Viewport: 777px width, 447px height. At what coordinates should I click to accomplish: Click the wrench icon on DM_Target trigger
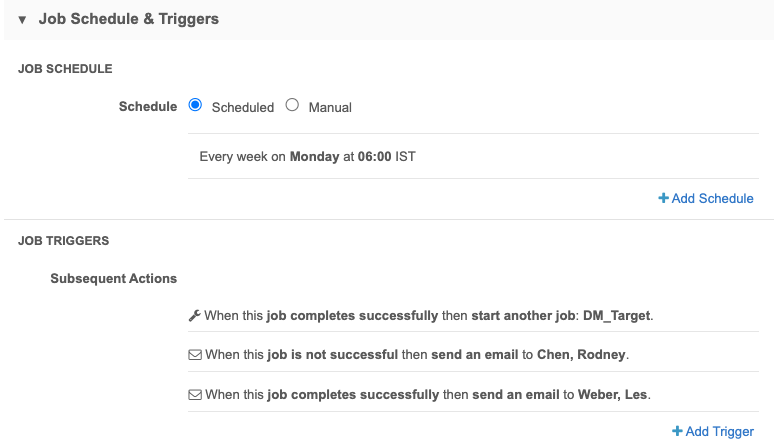click(195, 315)
